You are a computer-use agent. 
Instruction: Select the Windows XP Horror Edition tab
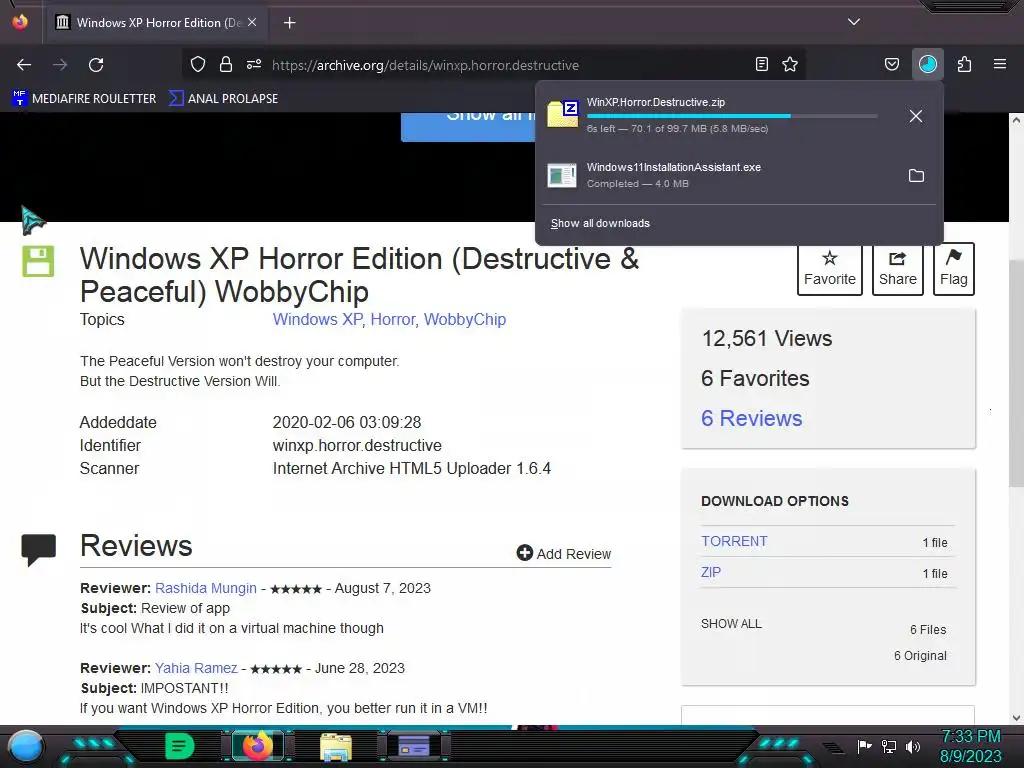157,23
